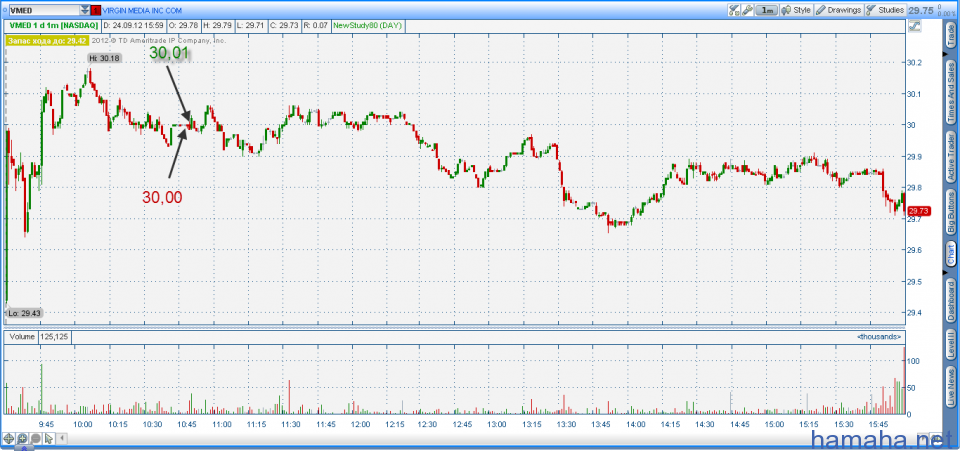Open the Drawings menu
Image resolution: width=960 pixels, height=451 pixels.
[x=839, y=10]
